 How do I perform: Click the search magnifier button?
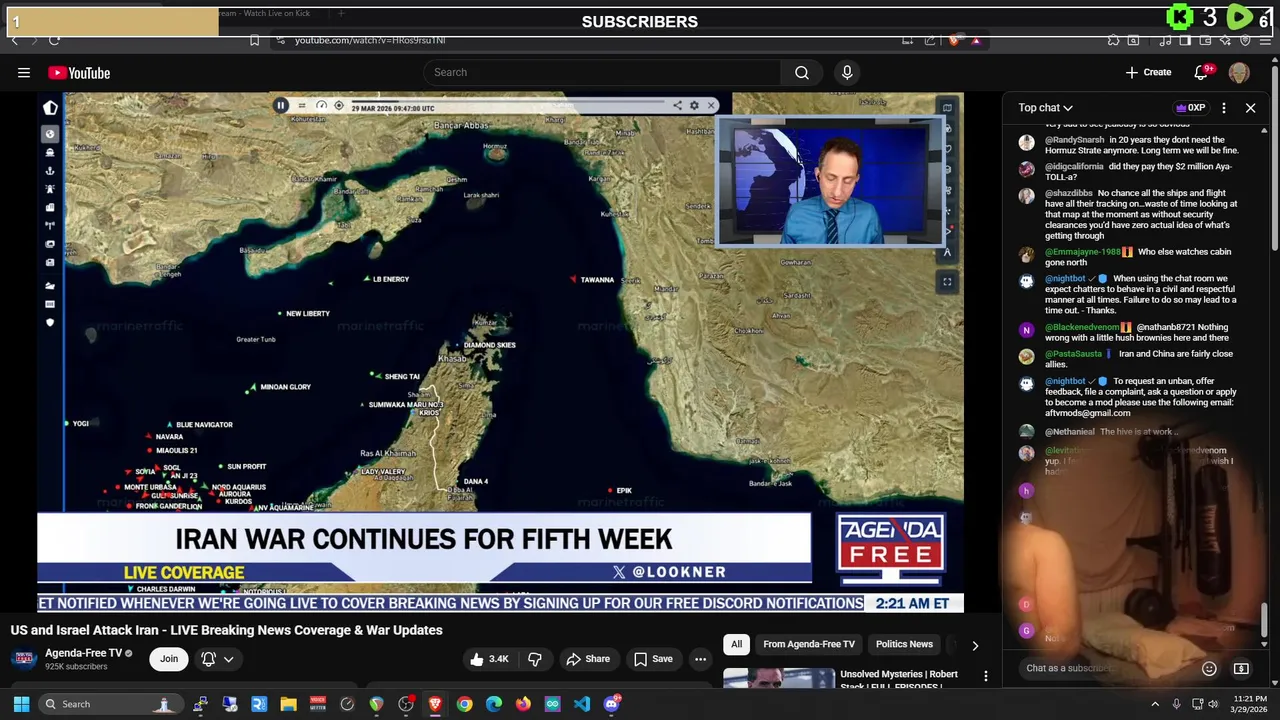(802, 72)
